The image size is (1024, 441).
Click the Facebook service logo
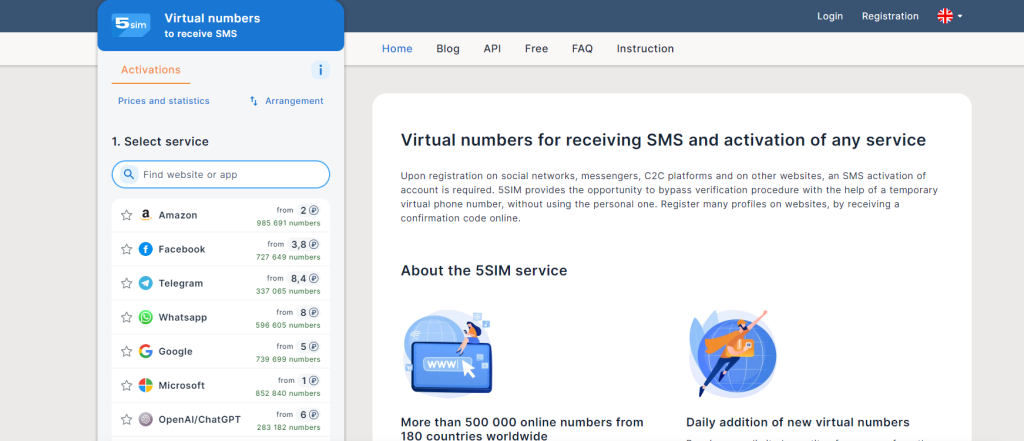(146, 249)
